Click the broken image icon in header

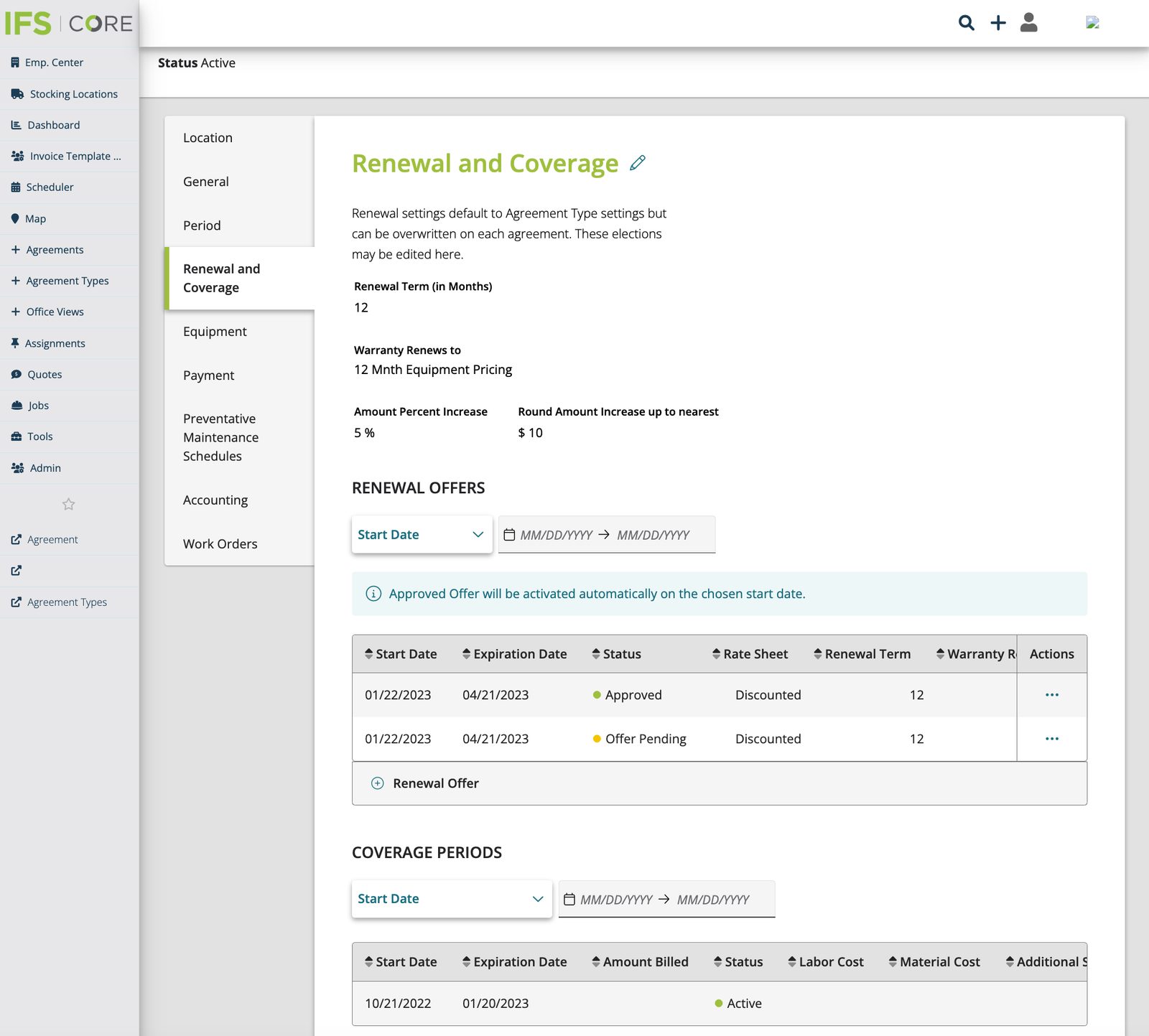(x=1093, y=22)
